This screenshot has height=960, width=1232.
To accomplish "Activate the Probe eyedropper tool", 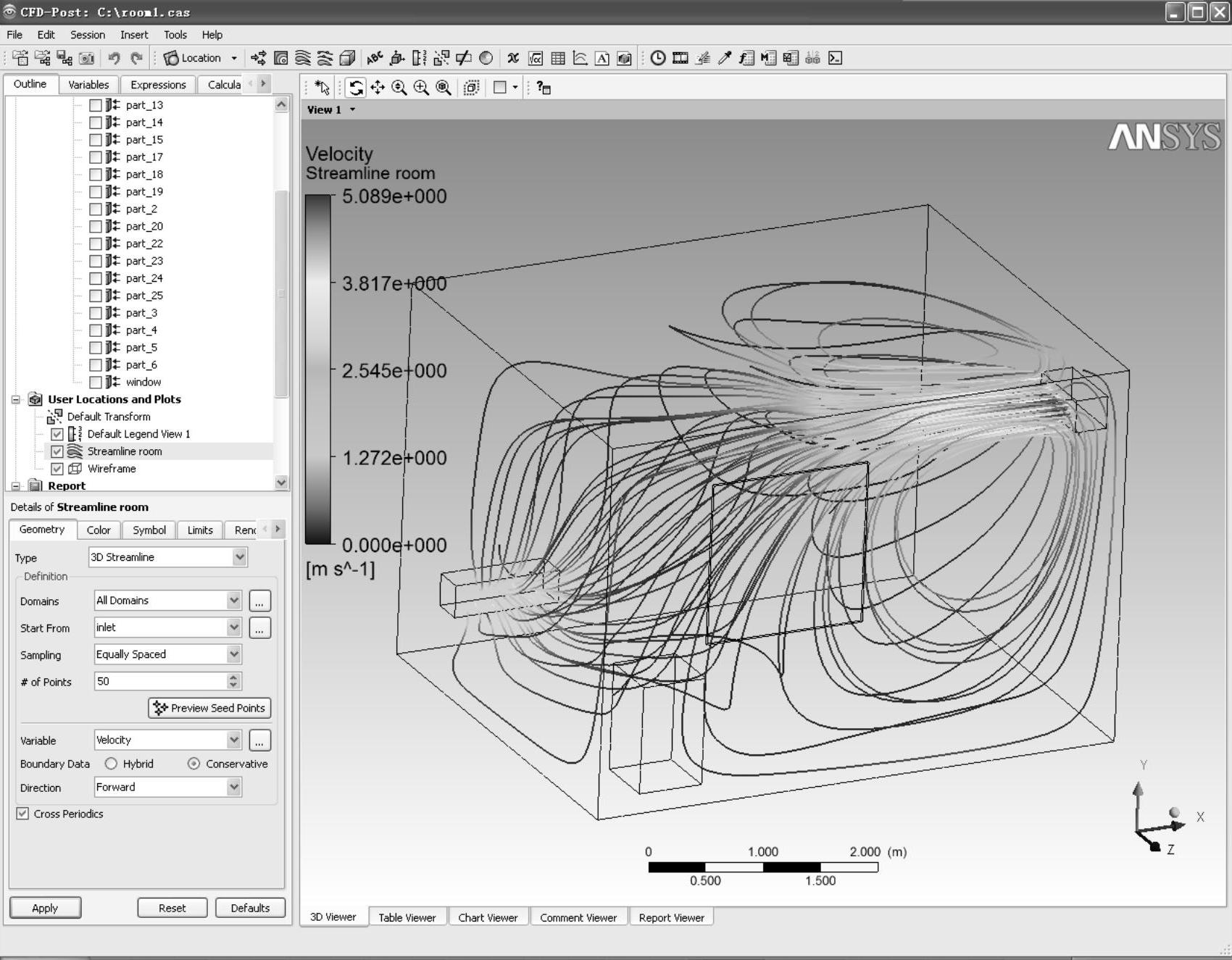I will [x=725, y=58].
